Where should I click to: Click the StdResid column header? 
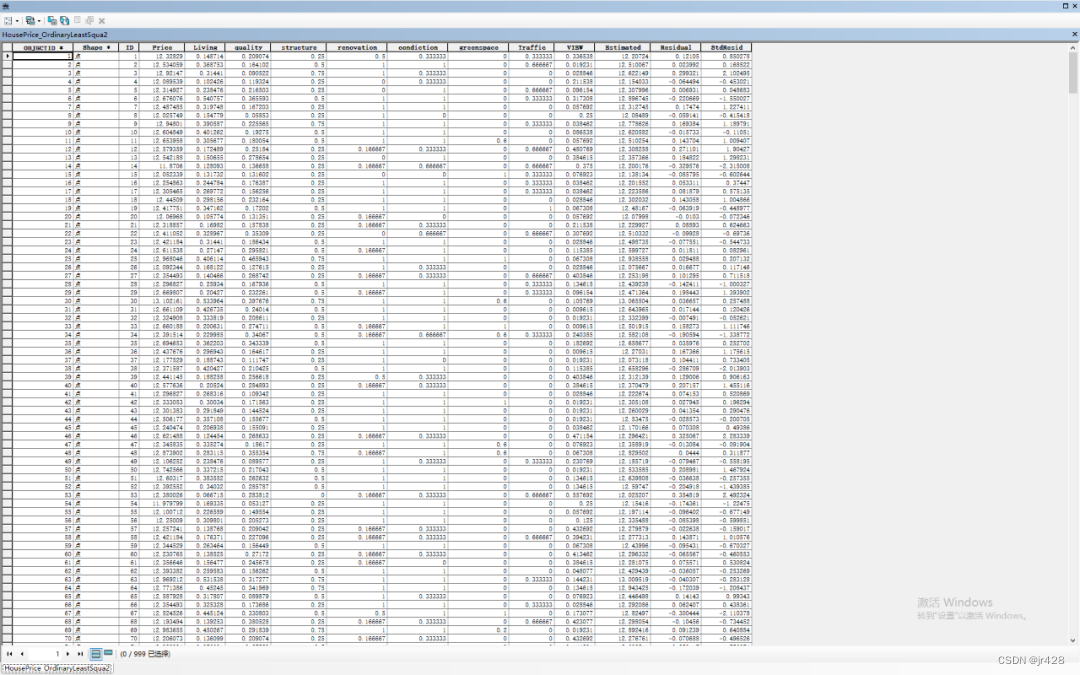[726, 48]
